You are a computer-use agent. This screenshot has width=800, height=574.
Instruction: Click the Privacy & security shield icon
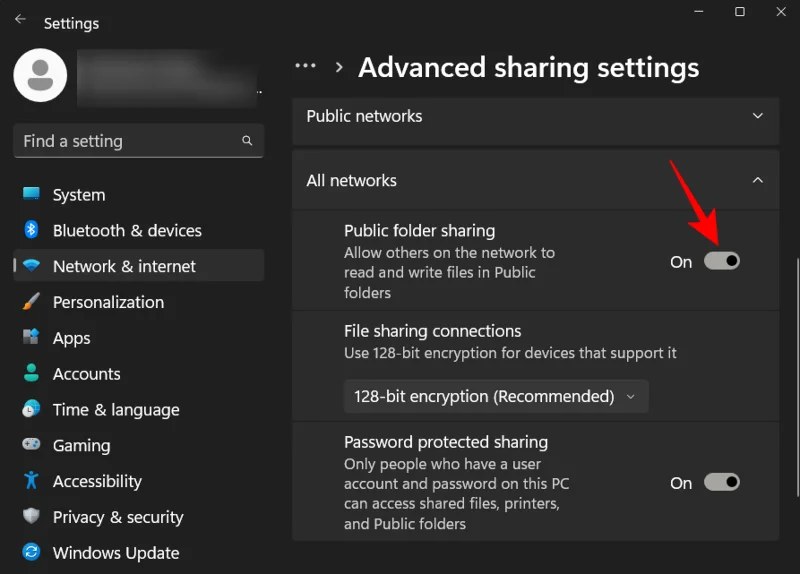point(31,516)
